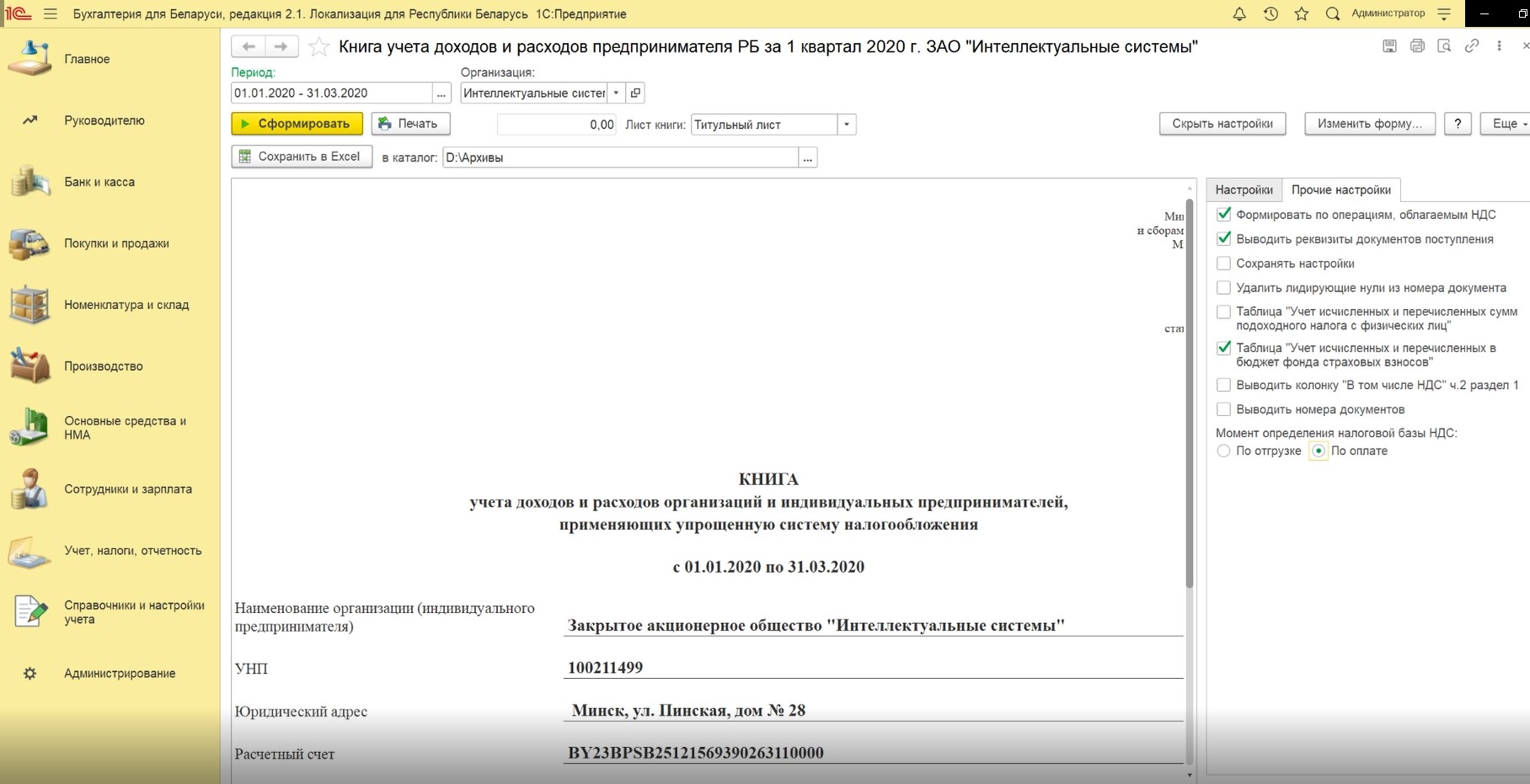Image resolution: width=1530 pixels, height=784 pixels.
Task: Open Справочники и настройки учета section
Action: click(x=134, y=612)
